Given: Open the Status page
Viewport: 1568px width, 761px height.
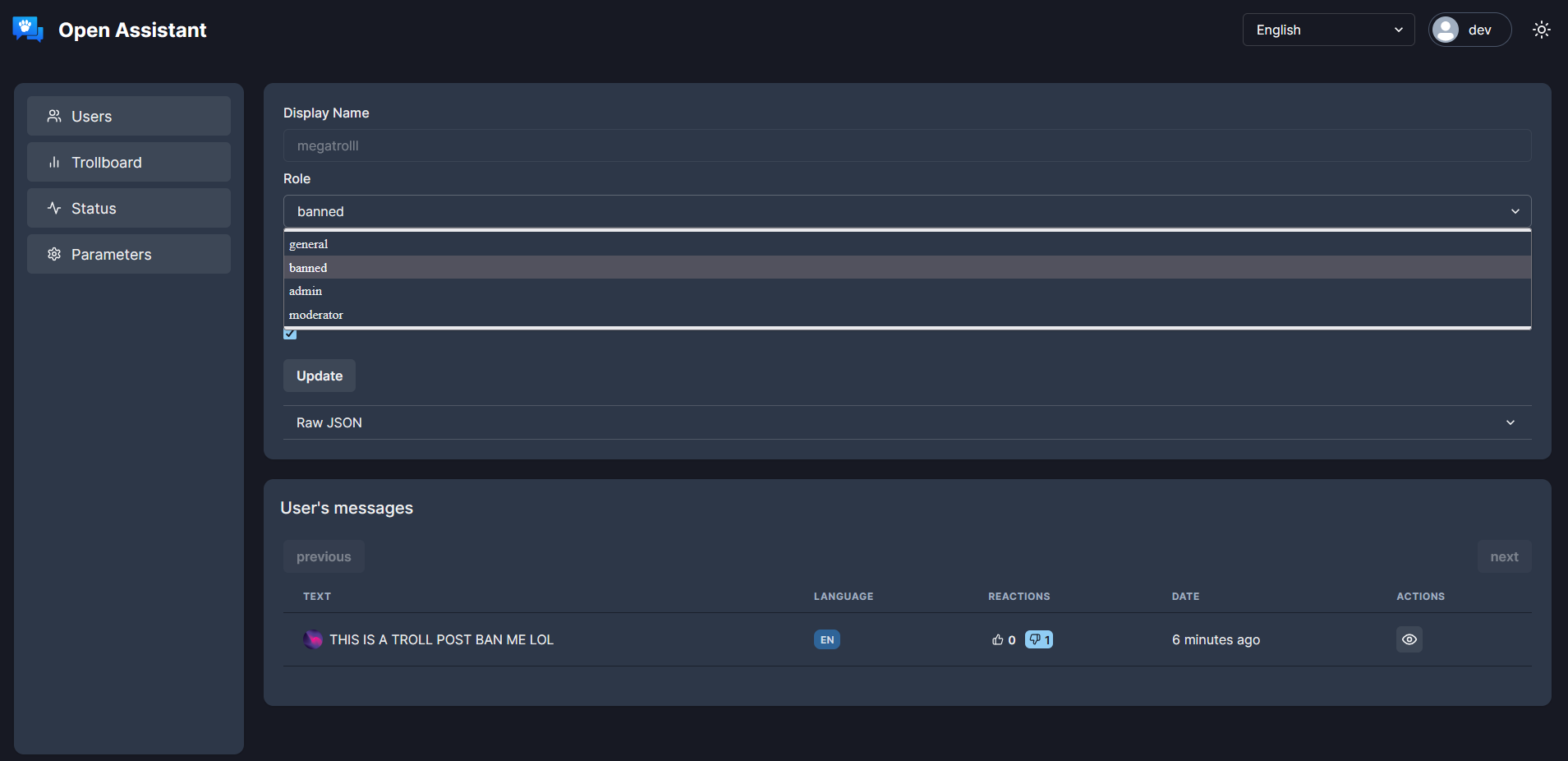Looking at the screenshot, I should pyautogui.click(x=129, y=208).
